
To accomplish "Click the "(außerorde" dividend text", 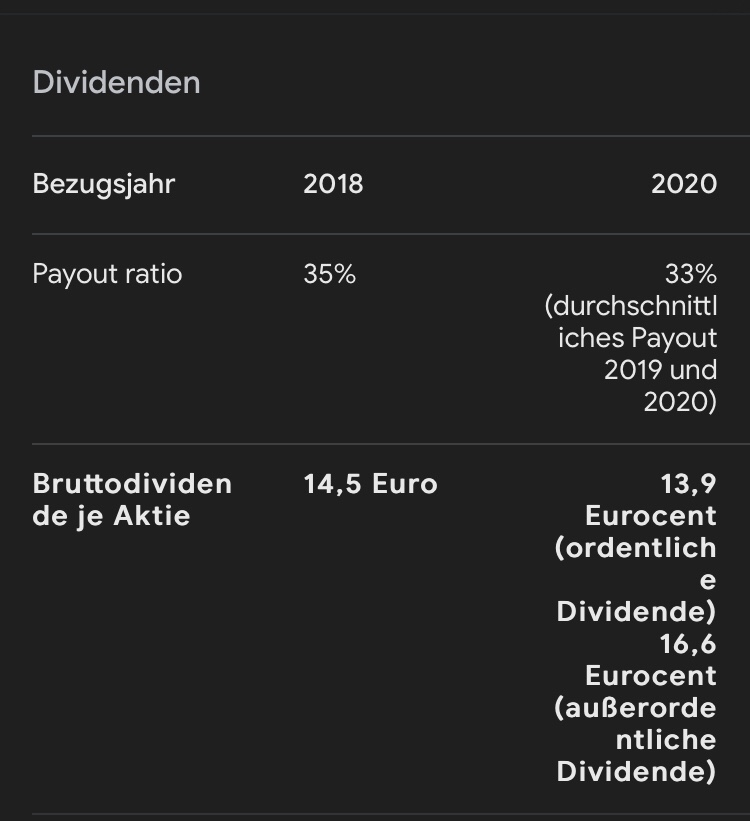I will [636, 708].
